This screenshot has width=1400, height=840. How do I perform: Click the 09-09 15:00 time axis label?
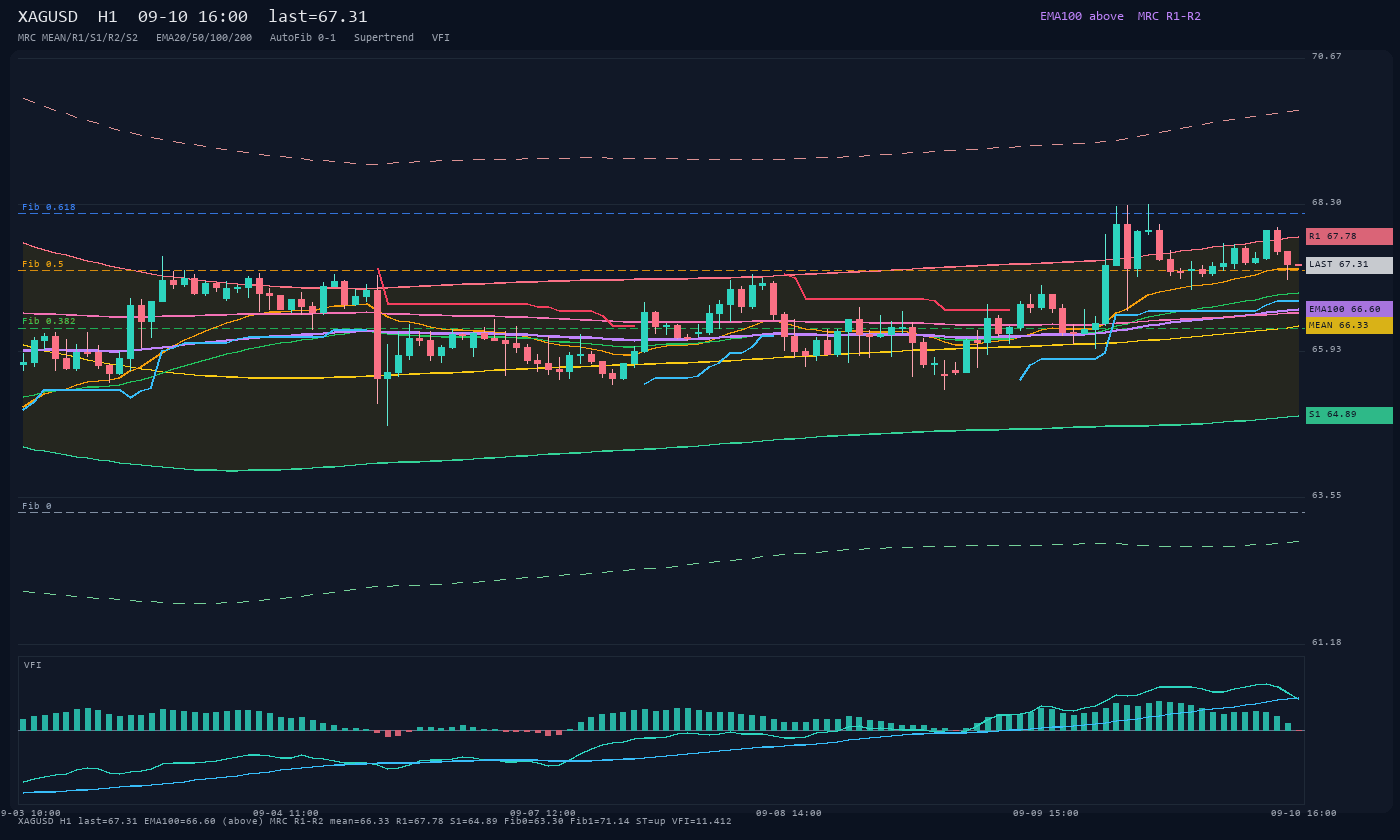pos(1046,813)
